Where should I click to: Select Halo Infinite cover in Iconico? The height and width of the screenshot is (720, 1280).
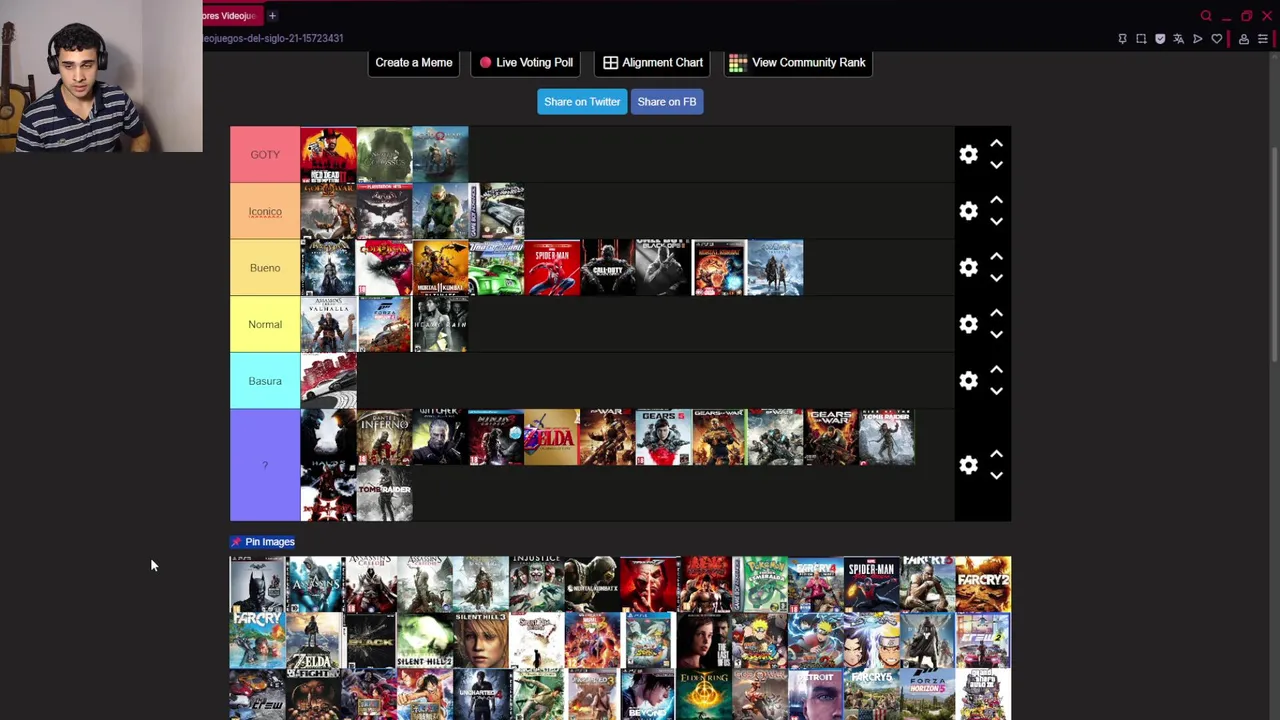pyautogui.click(x=440, y=211)
